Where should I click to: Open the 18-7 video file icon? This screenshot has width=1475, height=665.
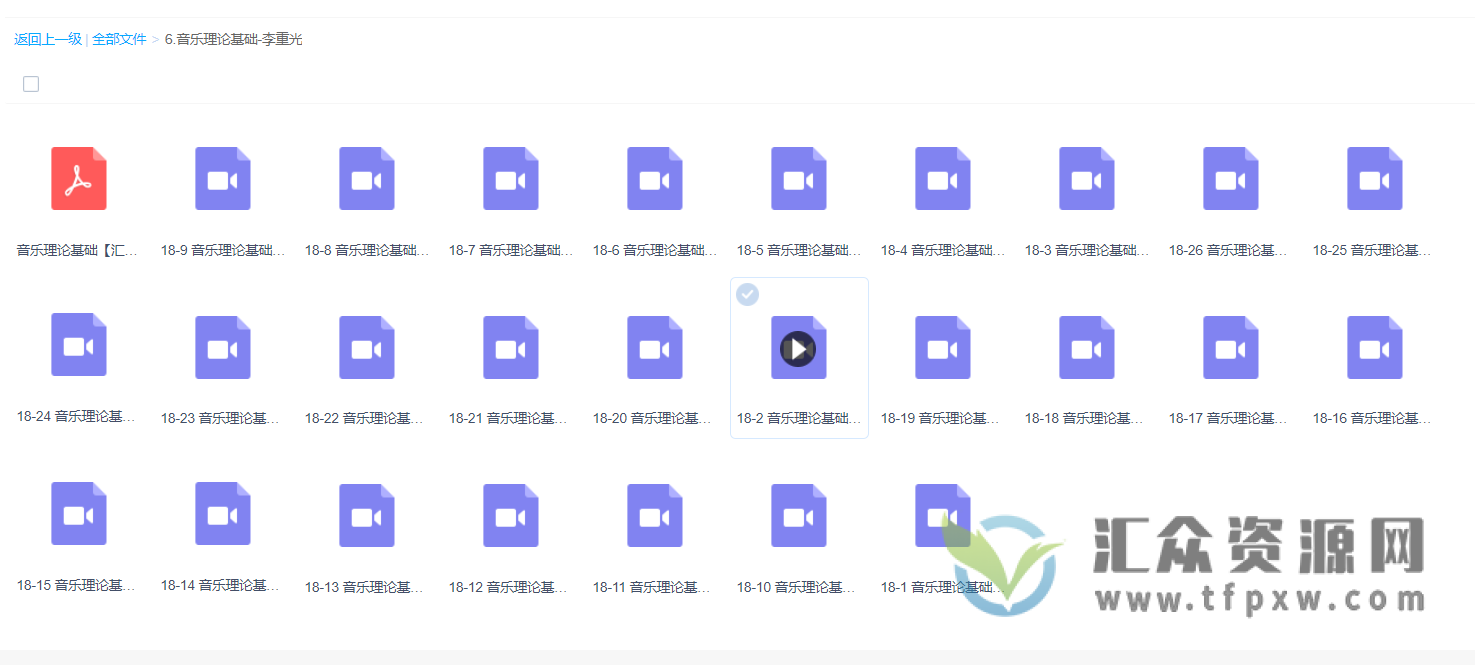[510, 179]
